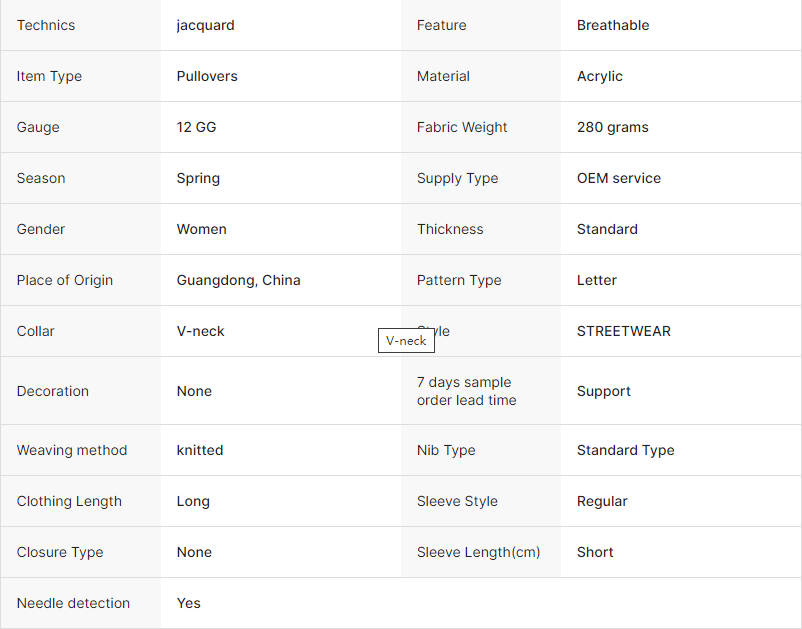Select the Pullovers item type value

pos(207,76)
